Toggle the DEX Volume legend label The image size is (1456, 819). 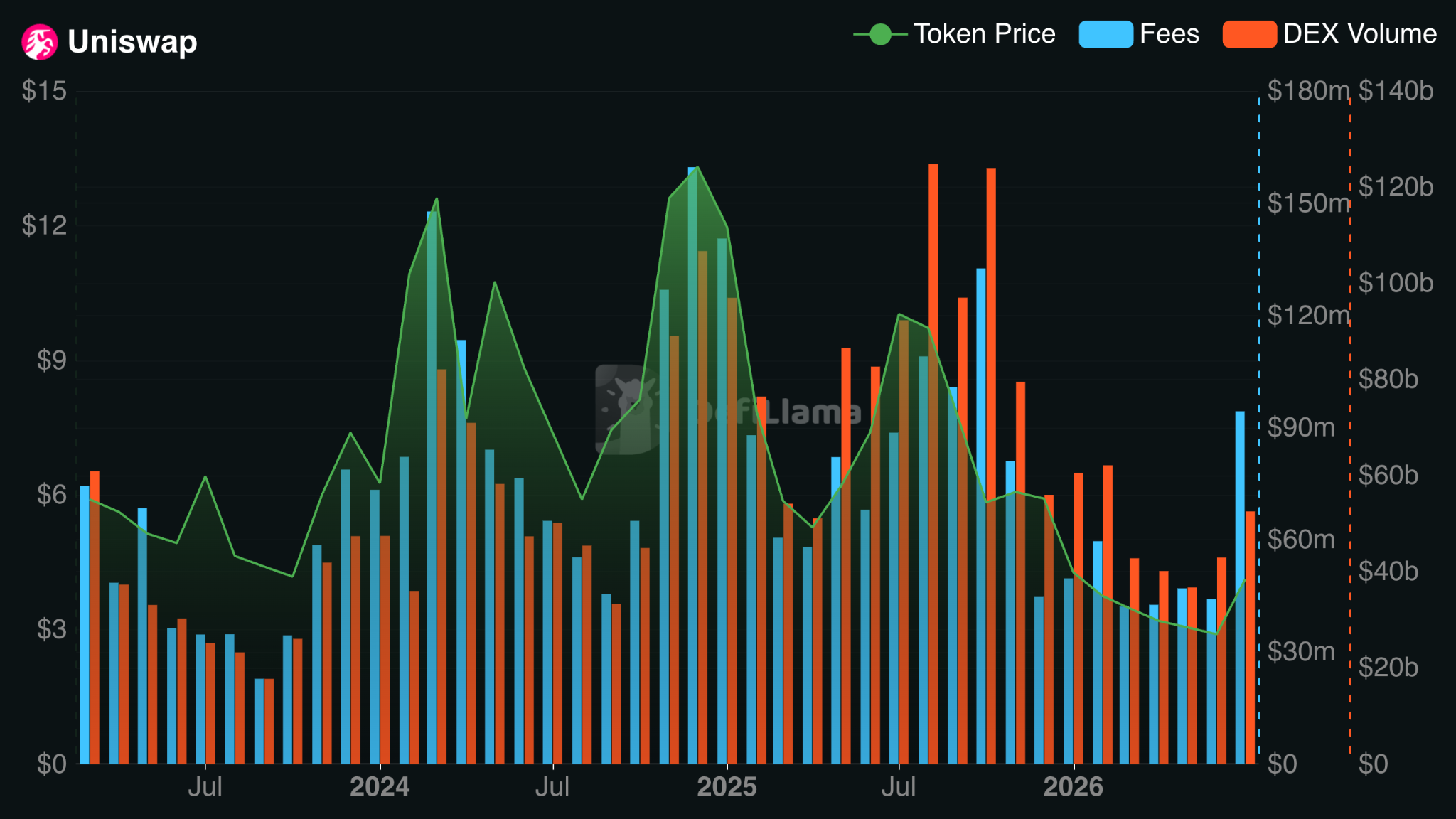[x=1360, y=34]
